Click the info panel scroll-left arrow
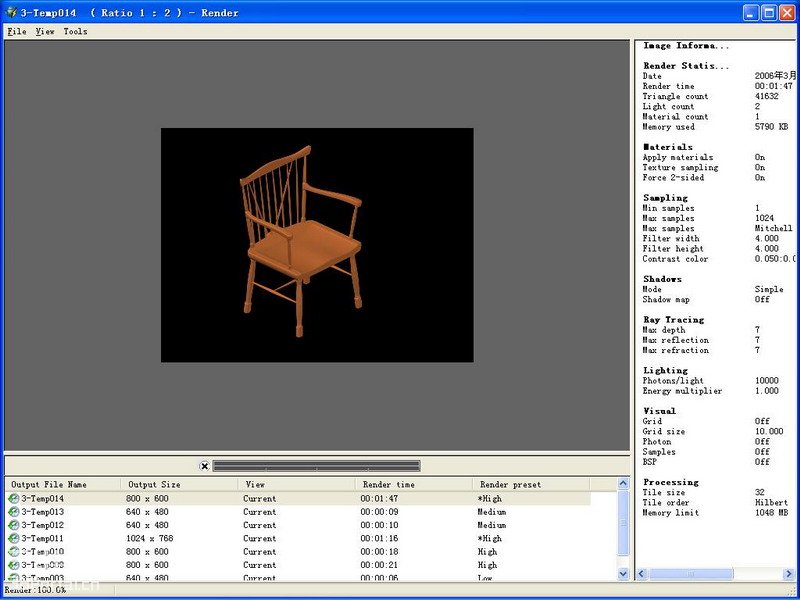Screen dimensions: 800x600 pyautogui.click(x=642, y=574)
